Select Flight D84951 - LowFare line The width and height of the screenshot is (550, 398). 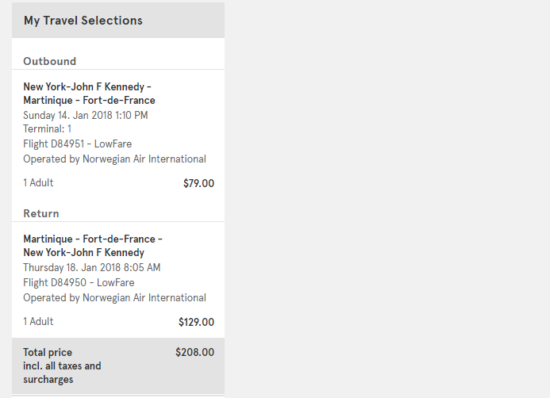(78, 144)
